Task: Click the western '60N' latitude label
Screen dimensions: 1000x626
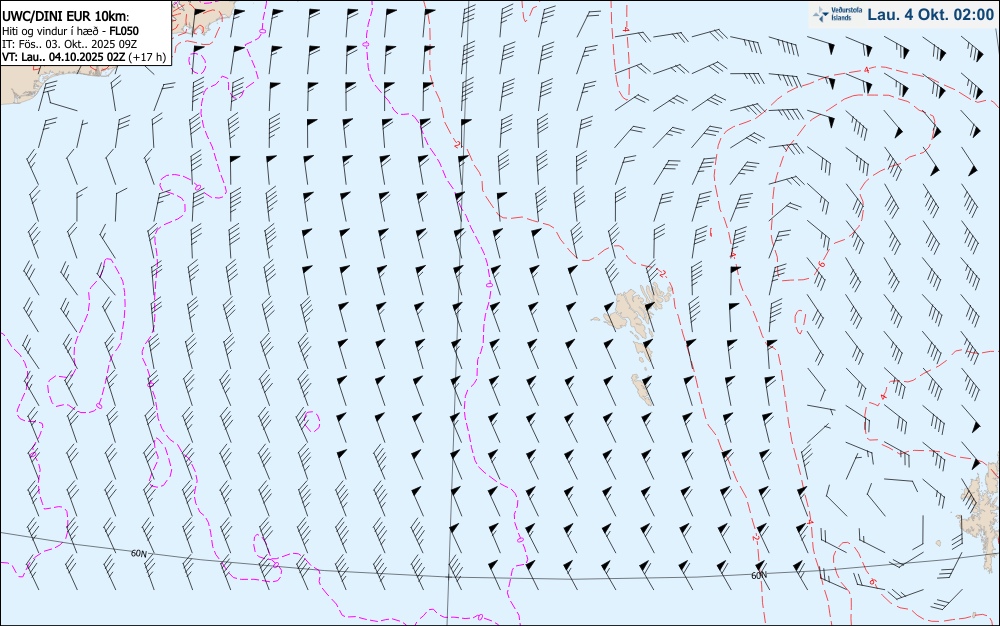Action: pos(139,553)
